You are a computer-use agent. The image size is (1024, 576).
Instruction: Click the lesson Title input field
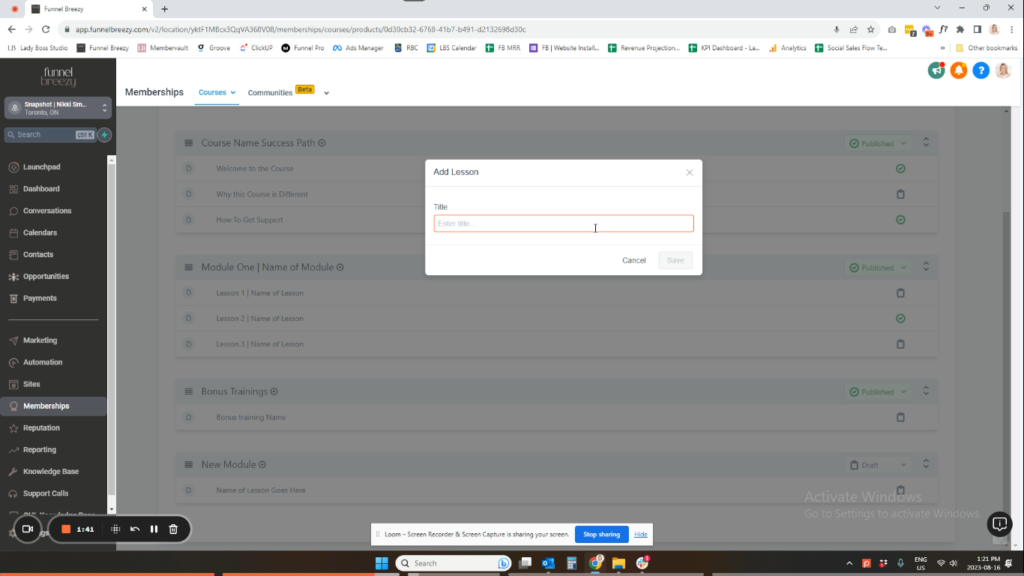[563, 224]
